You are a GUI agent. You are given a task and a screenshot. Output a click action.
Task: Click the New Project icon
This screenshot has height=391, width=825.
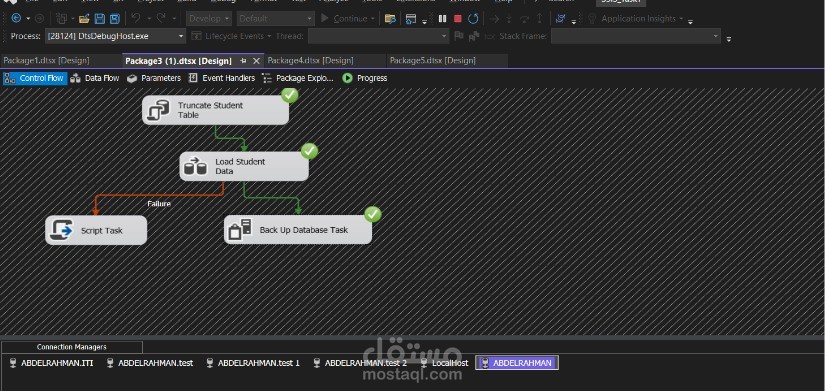click(x=62, y=19)
